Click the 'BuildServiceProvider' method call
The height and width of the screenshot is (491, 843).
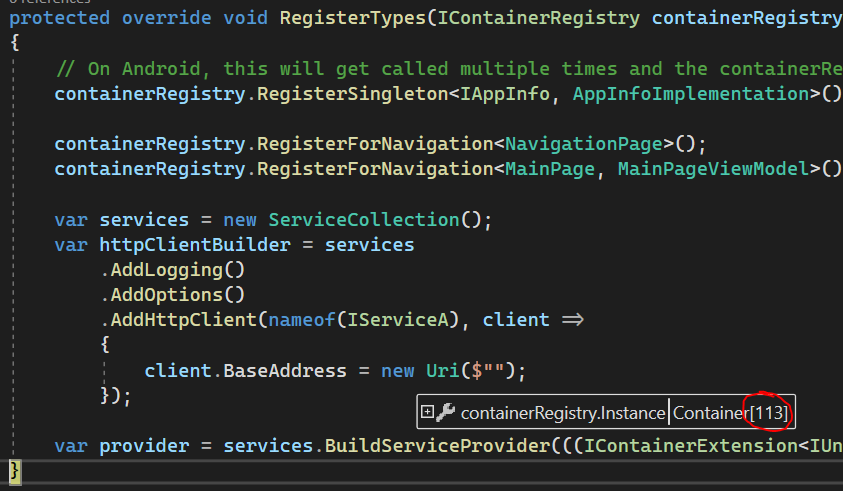[x=437, y=446]
